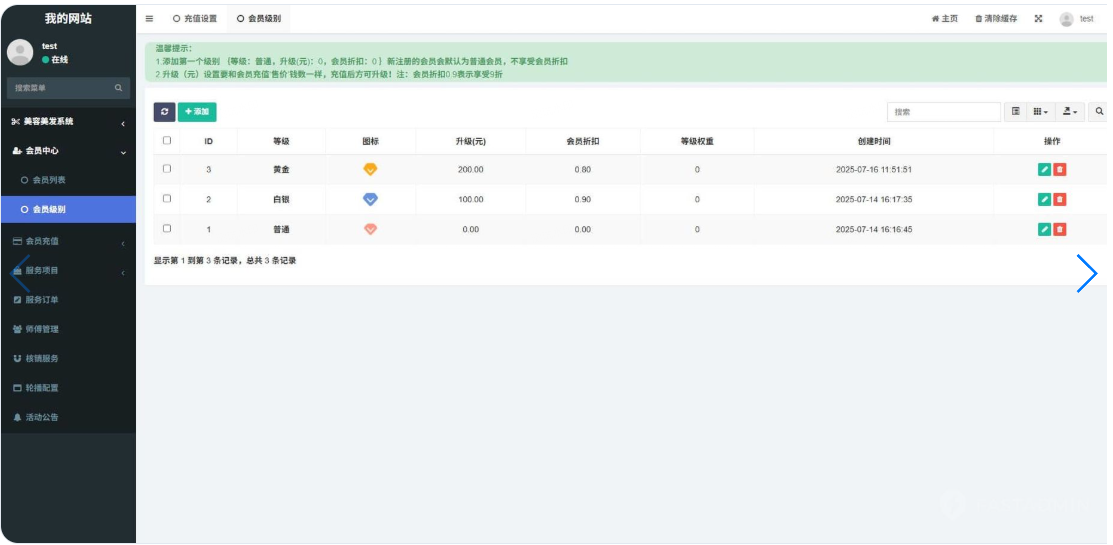Collapse the 会员中心 sidebar section
This screenshot has width=1113, height=545.
[68, 152]
